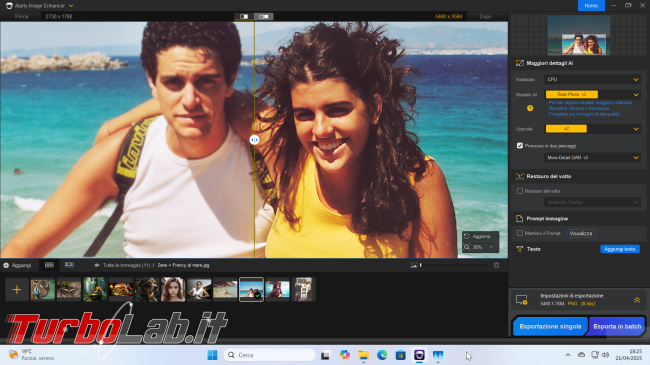Select the tiger thumbnail
This screenshot has height=365, width=650.
[x=43, y=289]
